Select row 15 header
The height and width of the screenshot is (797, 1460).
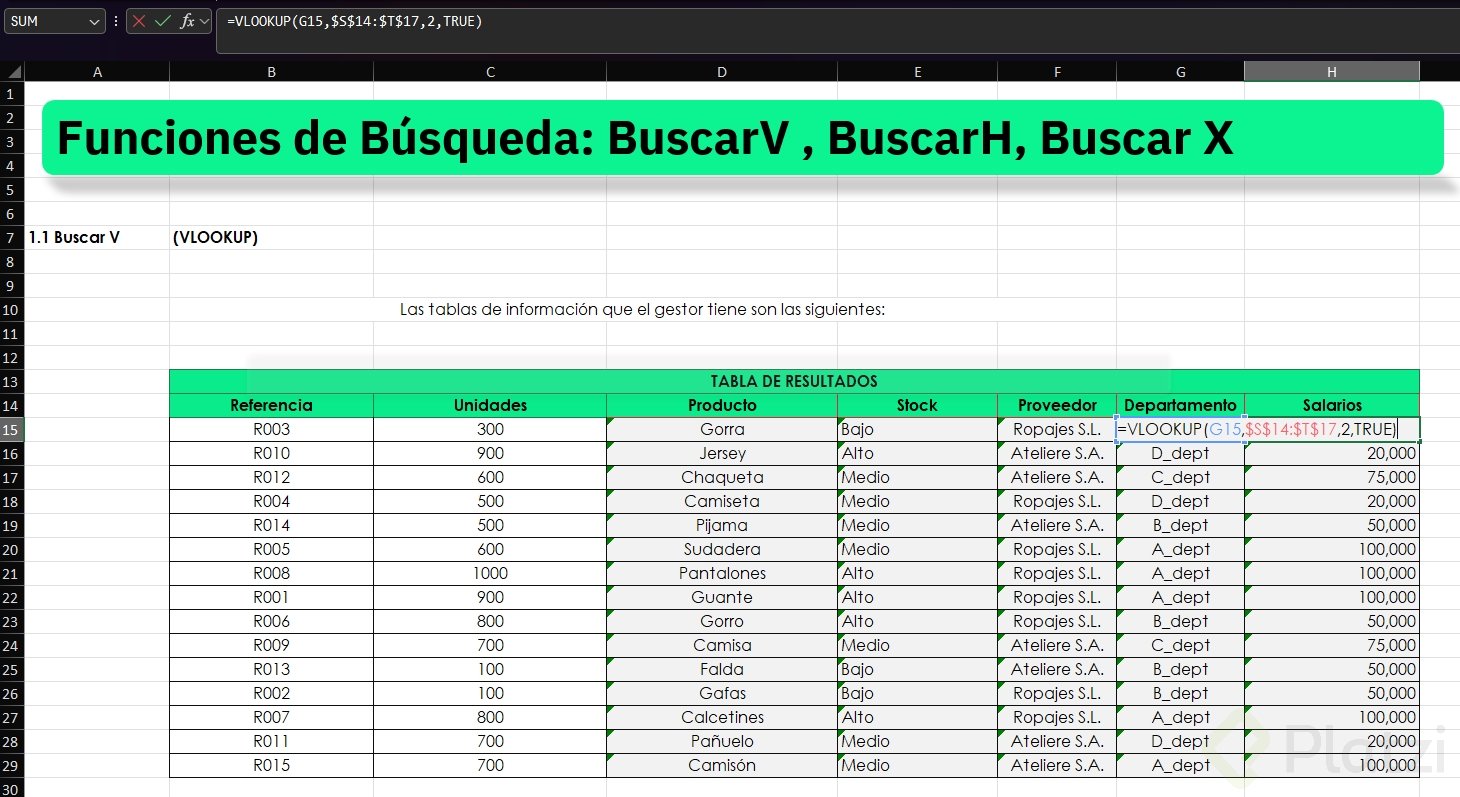click(x=12, y=429)
